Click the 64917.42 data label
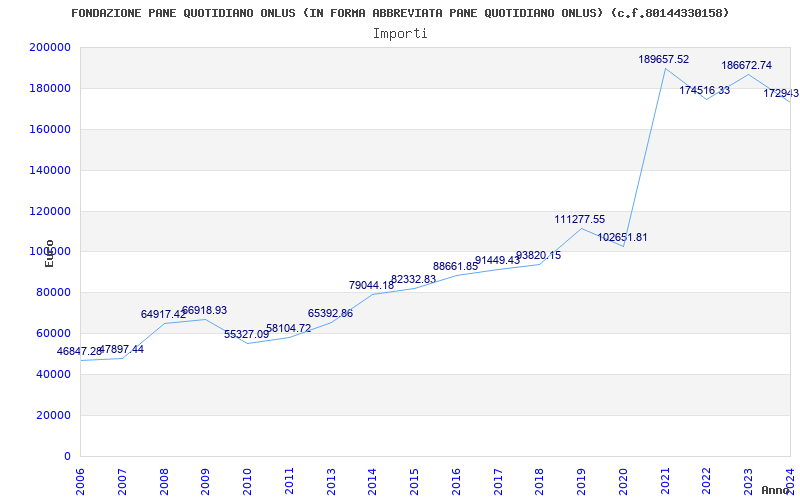 (163, 314)
